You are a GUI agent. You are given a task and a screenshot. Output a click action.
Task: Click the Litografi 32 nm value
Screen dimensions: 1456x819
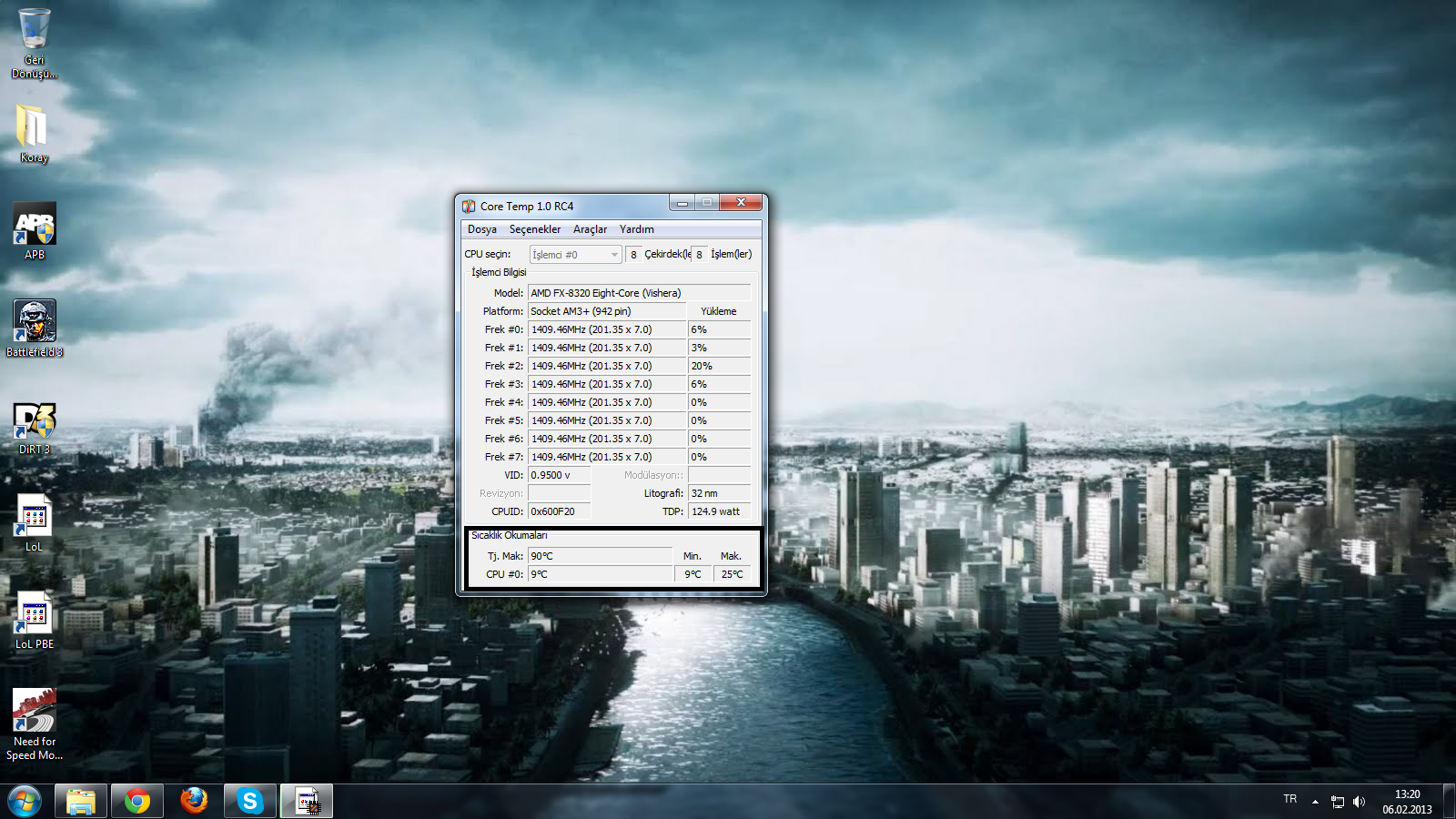tap(719, 493)
